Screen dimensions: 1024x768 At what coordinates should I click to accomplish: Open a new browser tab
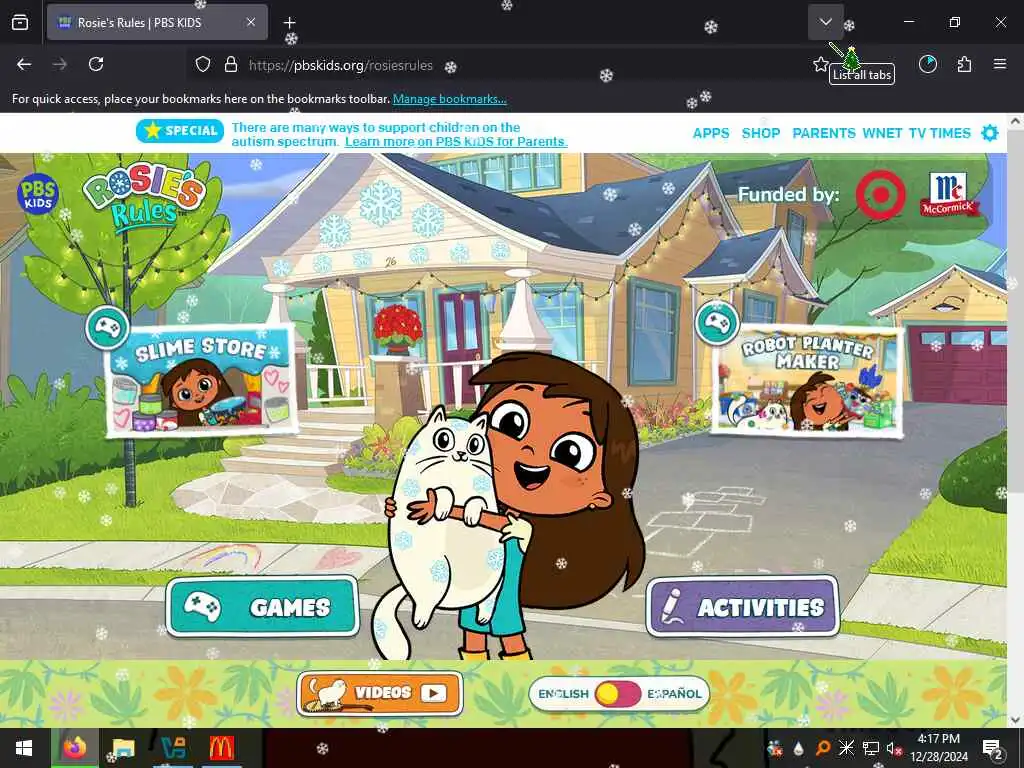tap(289, 22)
